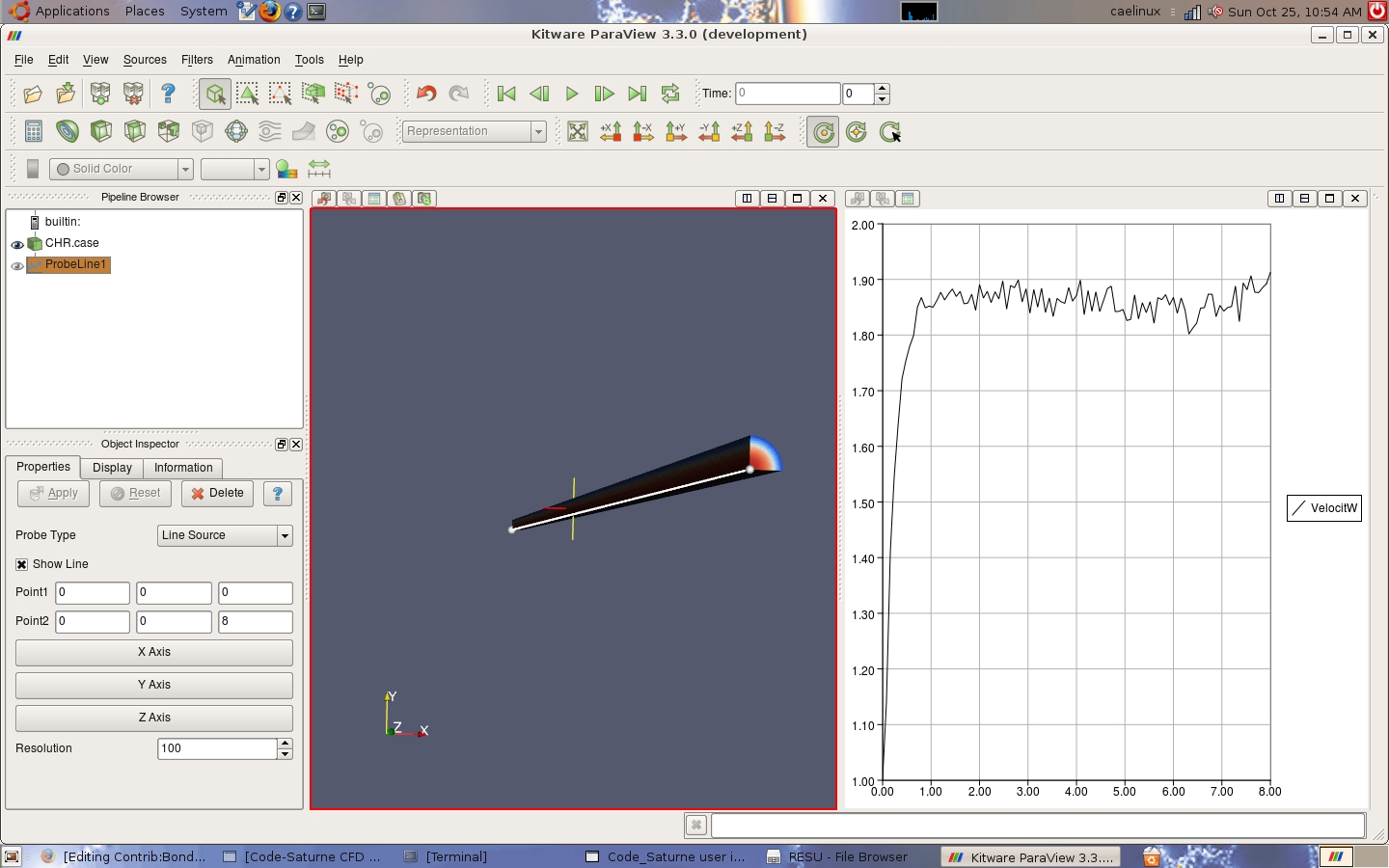1389x868 pixels.
Task: Apply the Threshold filter icon
Action: (x=169, y=131)
